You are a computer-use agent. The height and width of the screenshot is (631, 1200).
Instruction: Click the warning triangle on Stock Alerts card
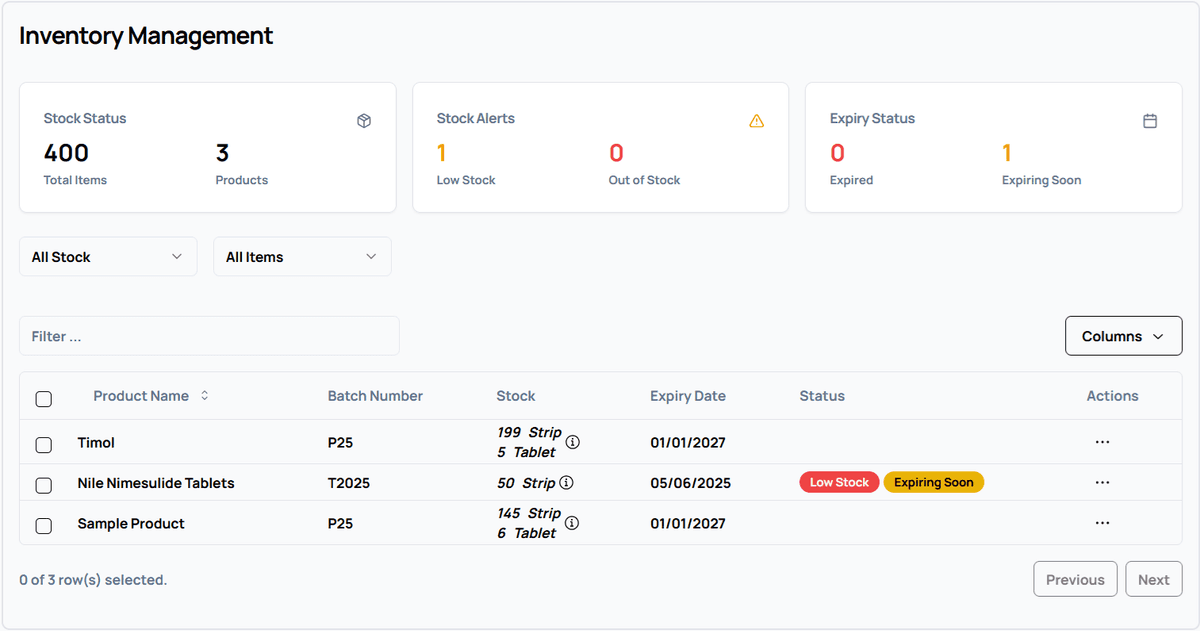tap(757, 120)
